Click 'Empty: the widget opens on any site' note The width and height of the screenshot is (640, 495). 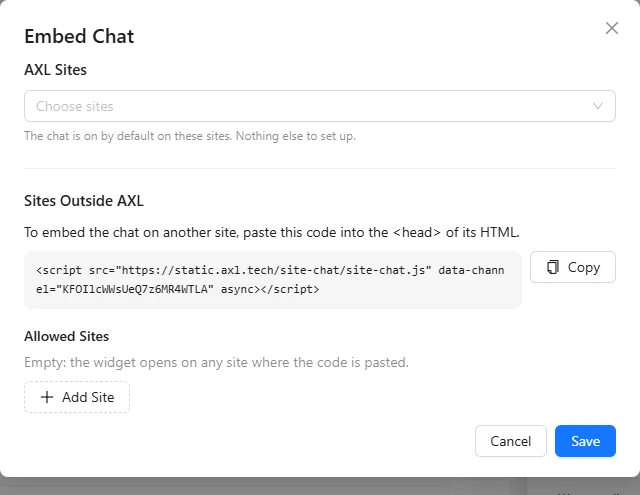point(216,362)
